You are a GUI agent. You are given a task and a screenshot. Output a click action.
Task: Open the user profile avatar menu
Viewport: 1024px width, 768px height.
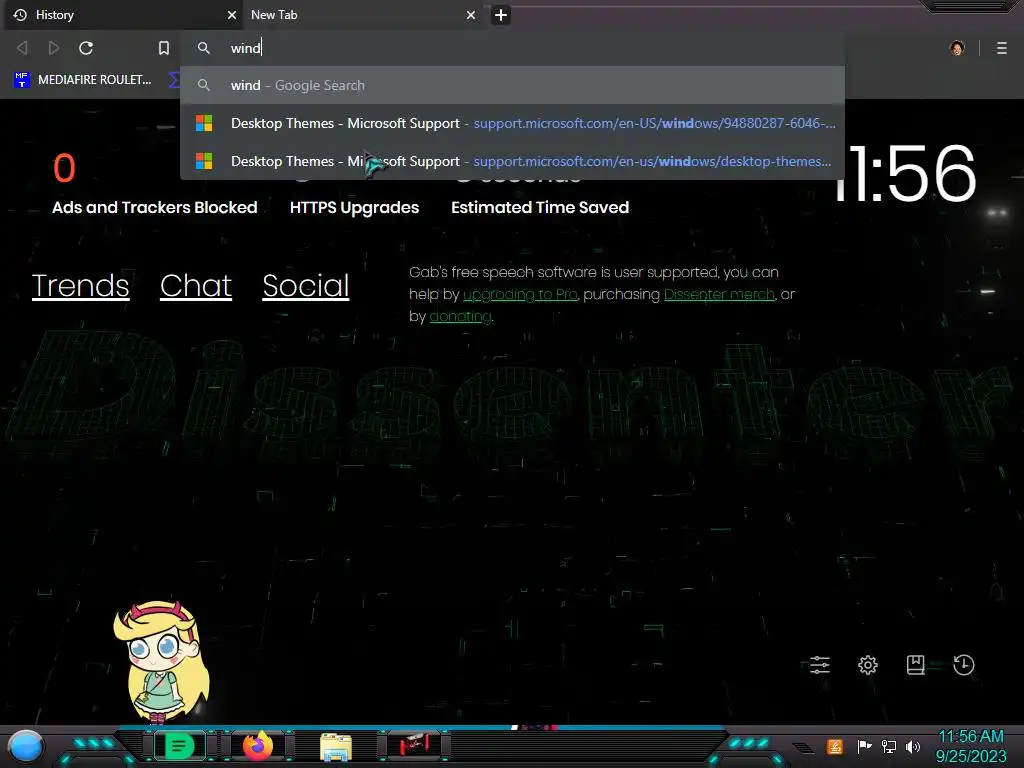tap(957, 48)
